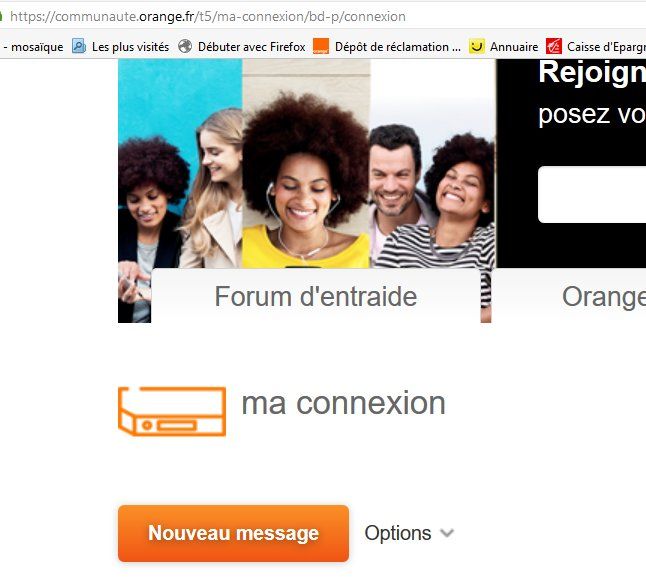Click the ma connexion heading text
This screenshot has height=577, width=646.
343,403
